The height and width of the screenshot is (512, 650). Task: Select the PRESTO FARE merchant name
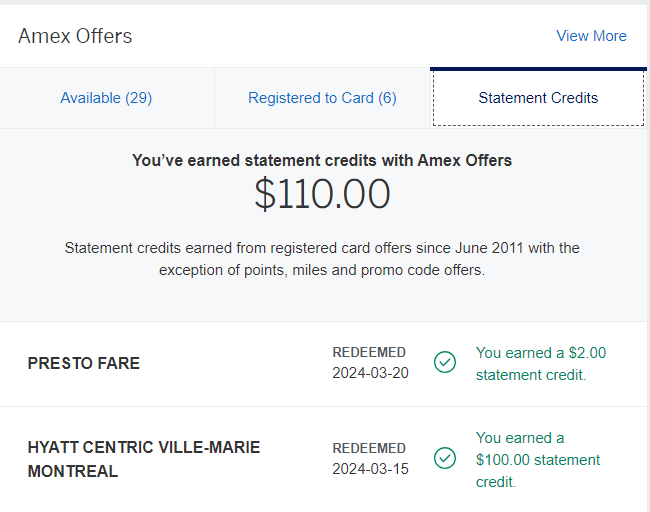(84, 363)
